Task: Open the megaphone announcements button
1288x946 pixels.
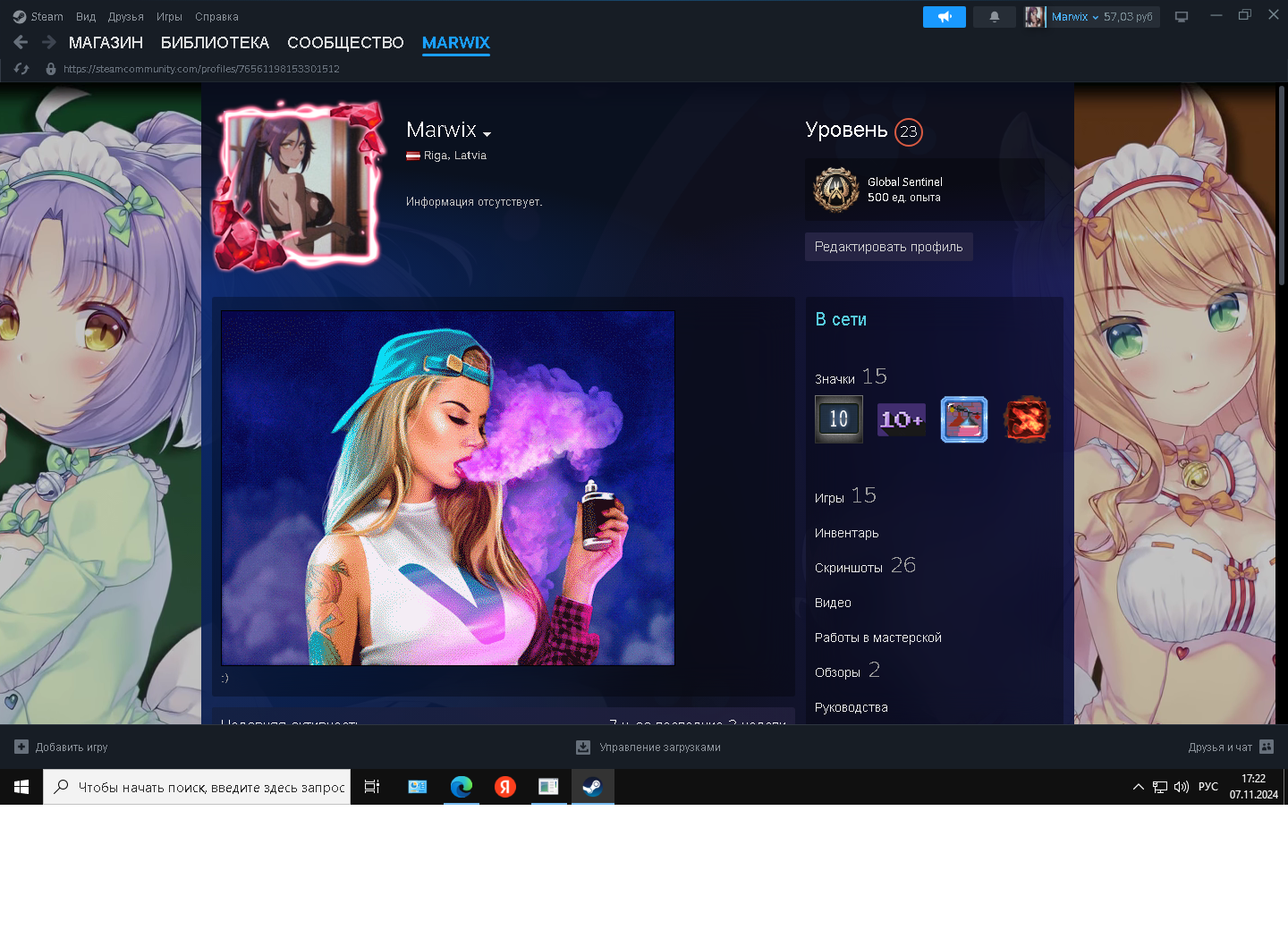Action: [945, 17]
